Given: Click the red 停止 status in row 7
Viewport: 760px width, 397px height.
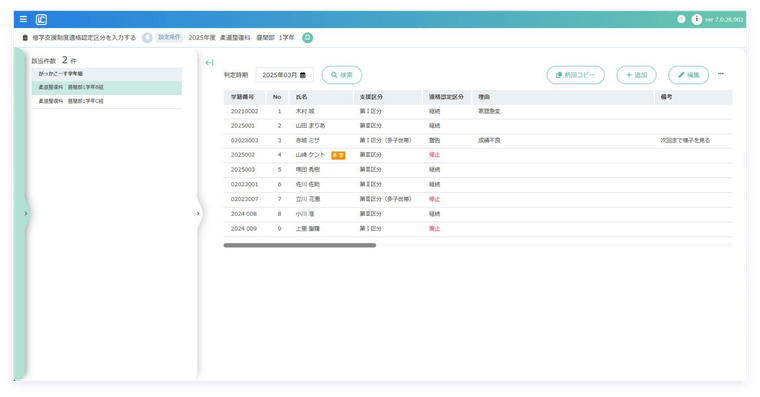Looking at the screenshot, I should point(434,199).
